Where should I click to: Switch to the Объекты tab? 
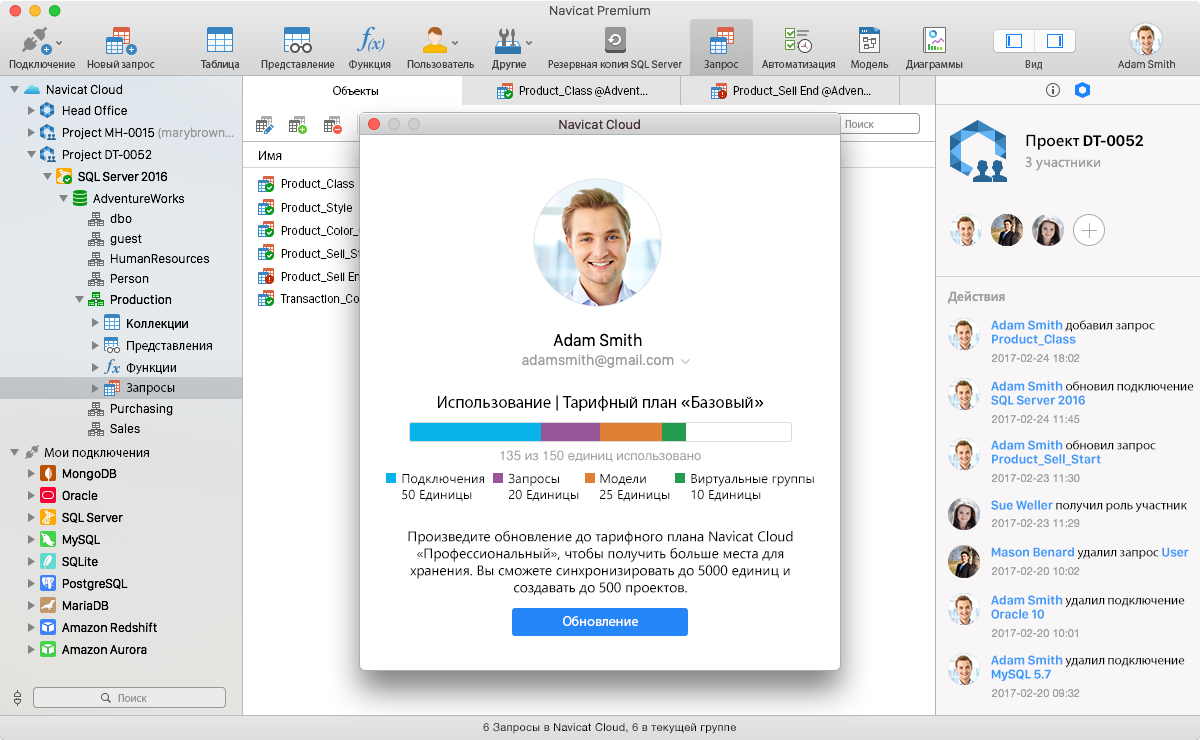click(355, 91)
